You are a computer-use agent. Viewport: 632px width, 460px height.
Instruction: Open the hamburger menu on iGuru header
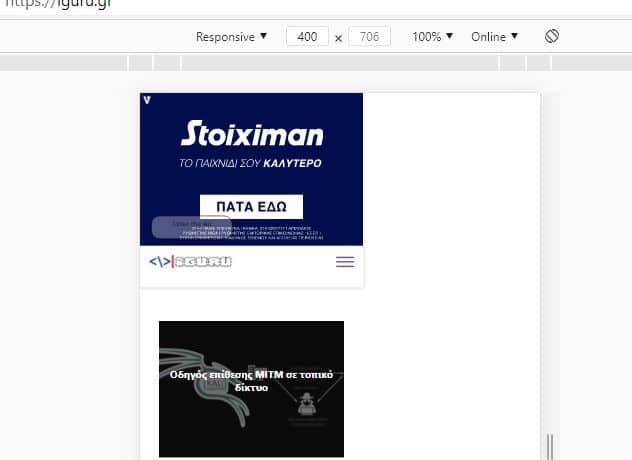click(345, 262)
